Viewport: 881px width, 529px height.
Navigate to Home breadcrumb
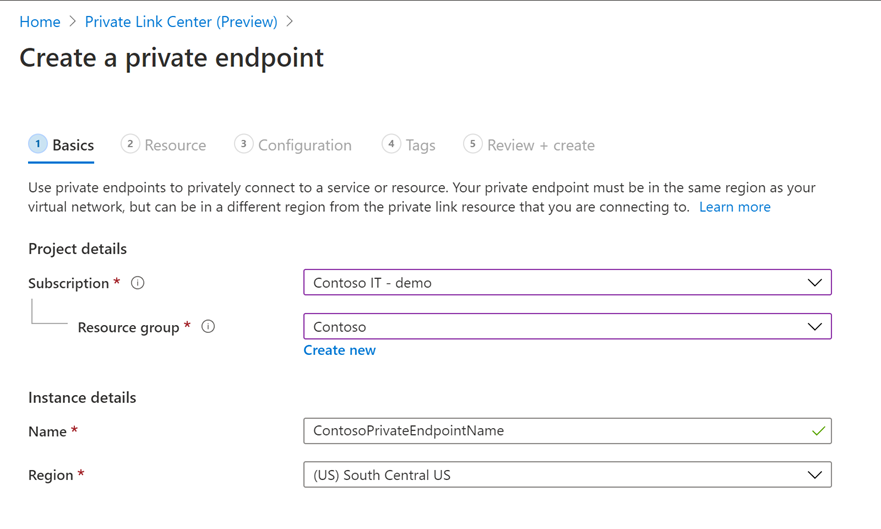40,21
